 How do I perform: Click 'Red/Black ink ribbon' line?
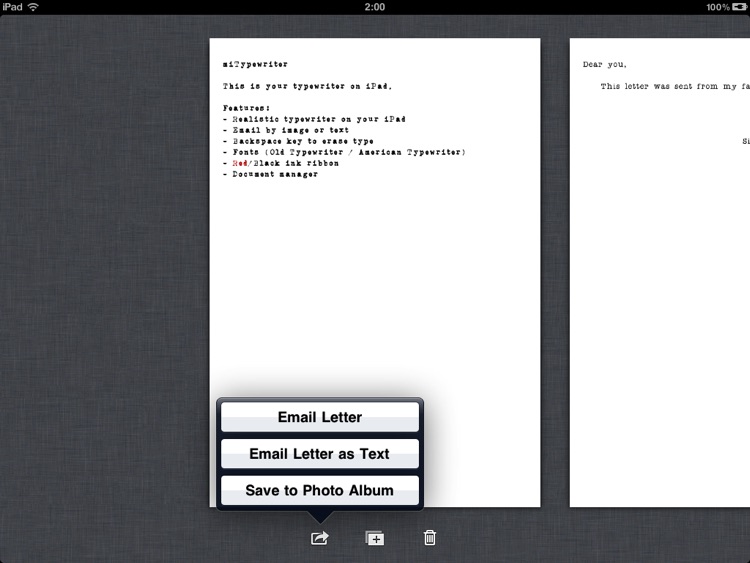281,163
